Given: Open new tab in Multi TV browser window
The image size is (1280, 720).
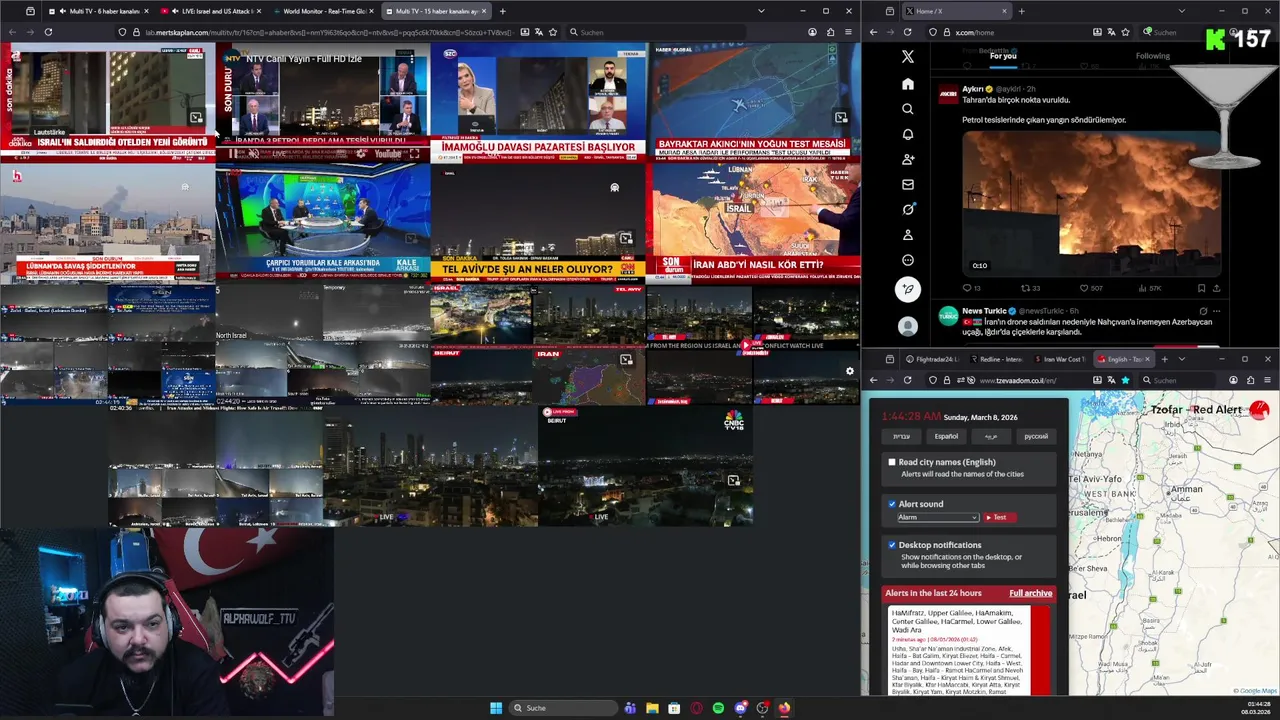Looking at the screenshot, I should click(502, 11).
